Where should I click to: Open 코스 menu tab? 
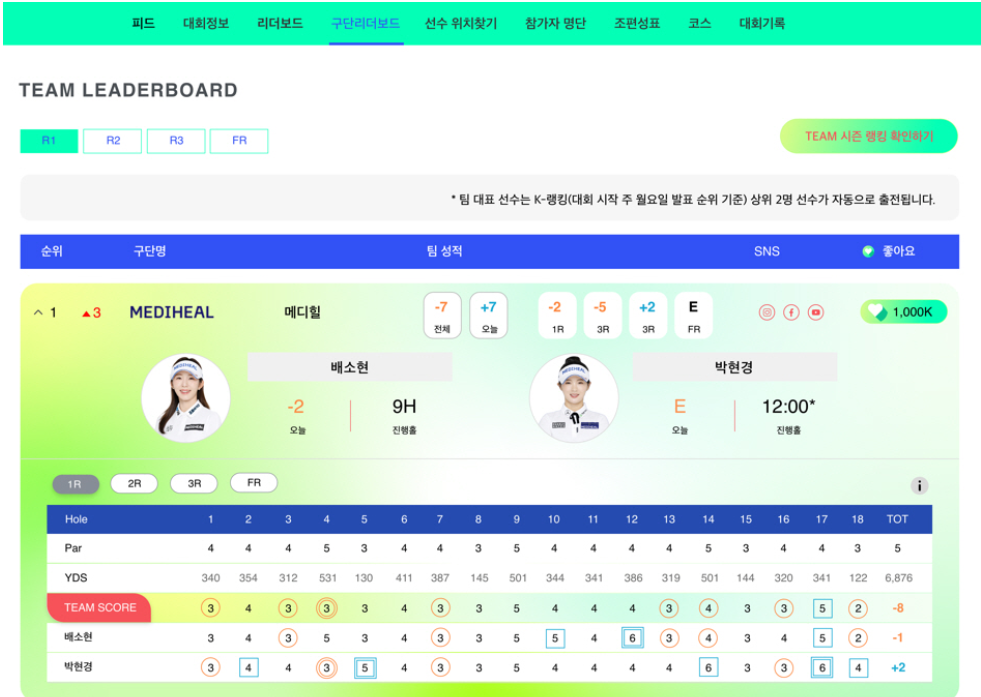click(x=699, y=23)
